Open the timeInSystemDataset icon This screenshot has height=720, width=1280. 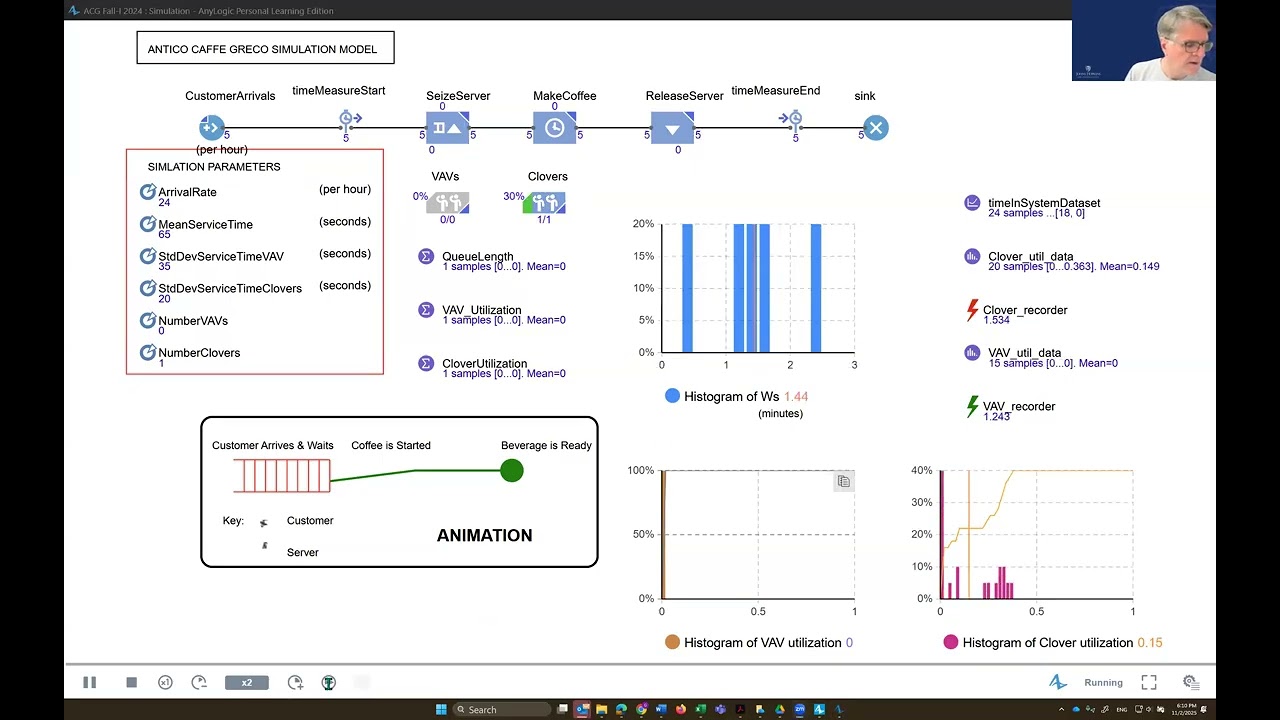pos(972,203)
